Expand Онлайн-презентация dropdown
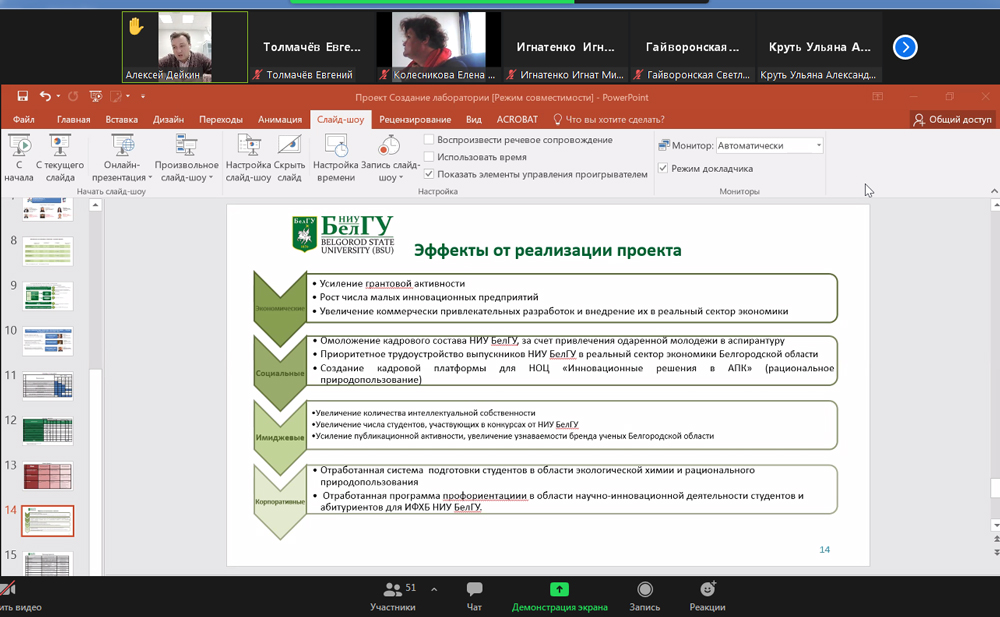Image resolution: width=1000 pixels, height=617 pixels. pos(123,158)
